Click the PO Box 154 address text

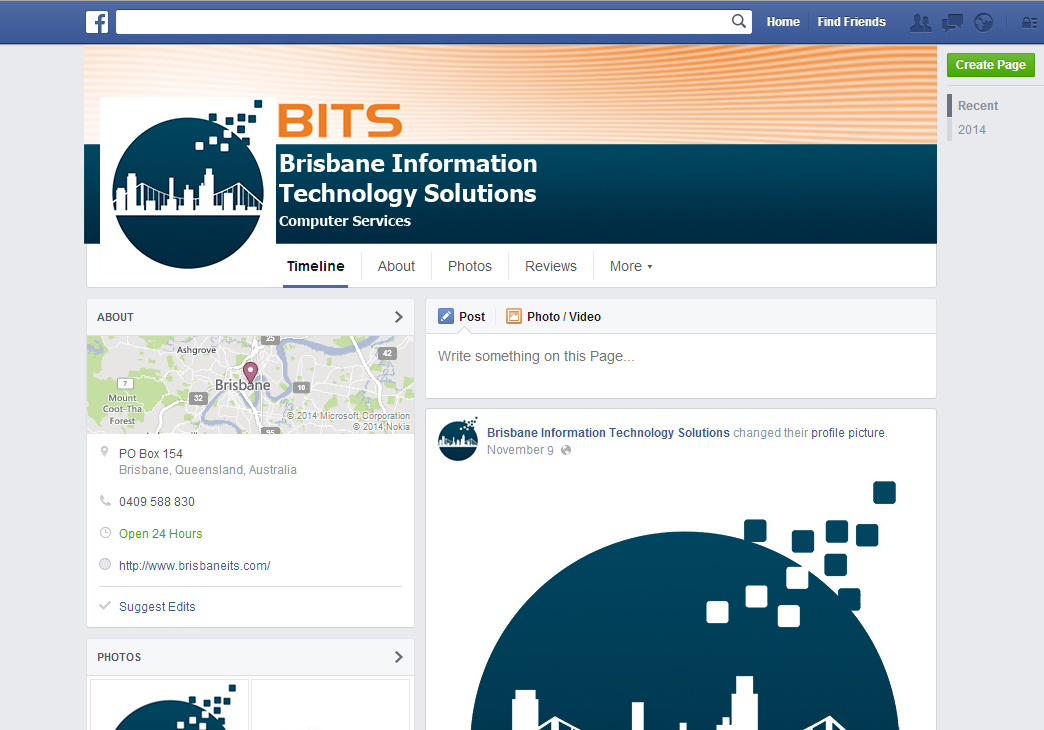[150, 454]
